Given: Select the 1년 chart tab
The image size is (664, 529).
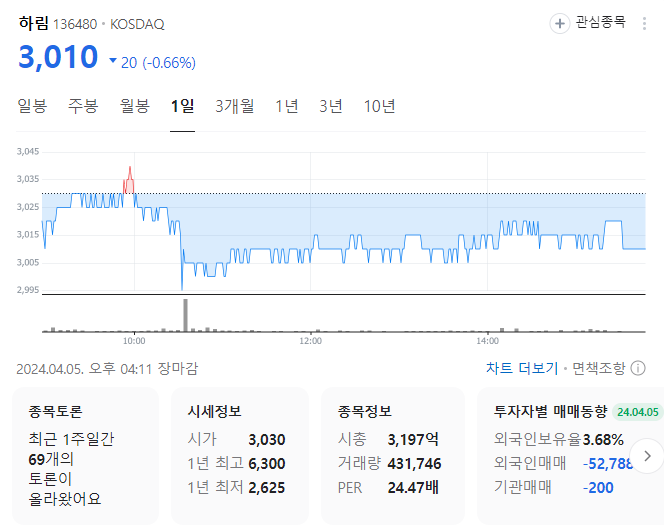Looking at the screenshot, I should point(287,106).
